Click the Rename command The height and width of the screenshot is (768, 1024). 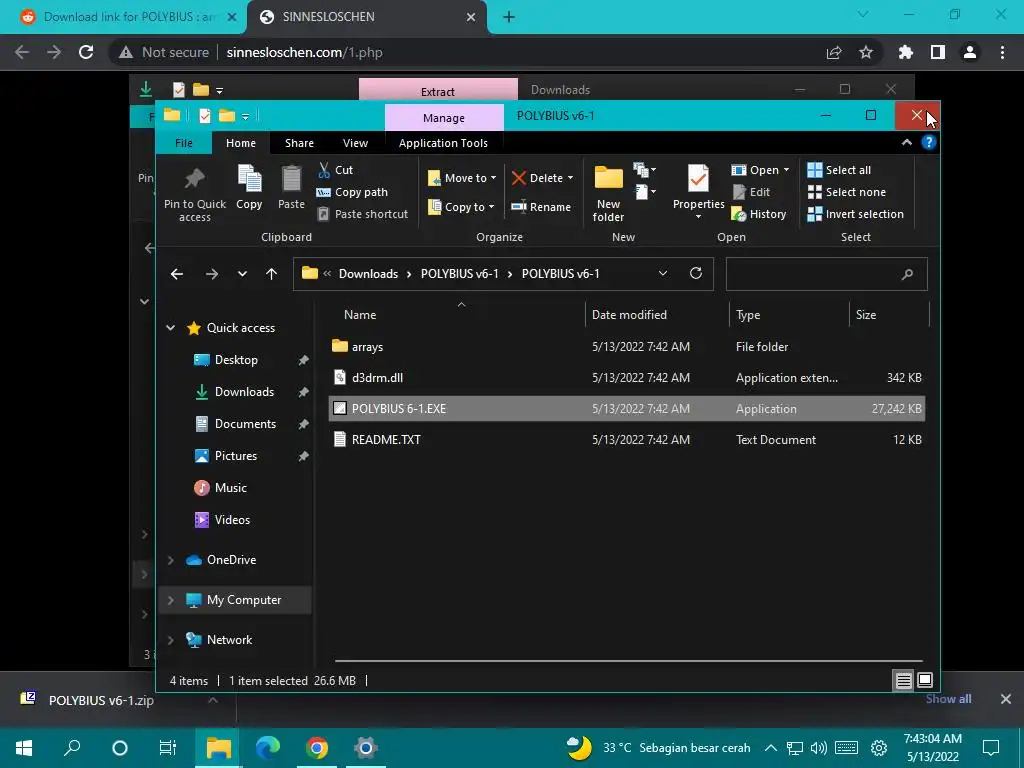pos(541,207)
